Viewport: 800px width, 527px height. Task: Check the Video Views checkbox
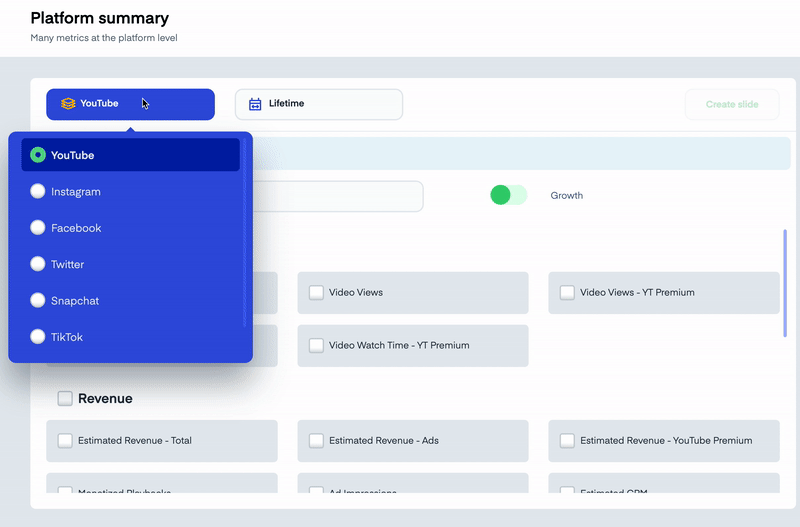(316, 292)
